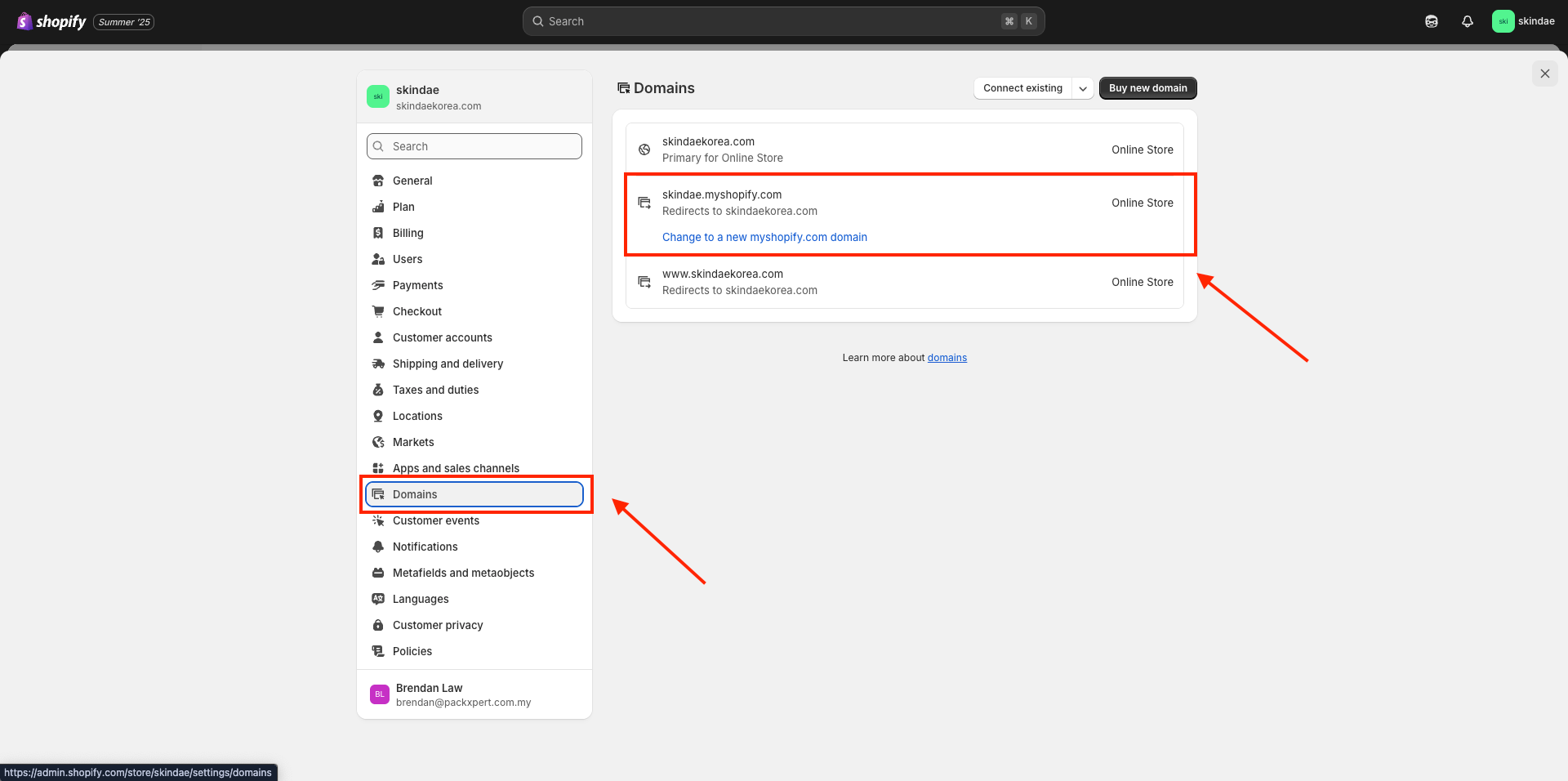Click the Domains sidebar icon
1568x781 pixels.
(378, 494)
